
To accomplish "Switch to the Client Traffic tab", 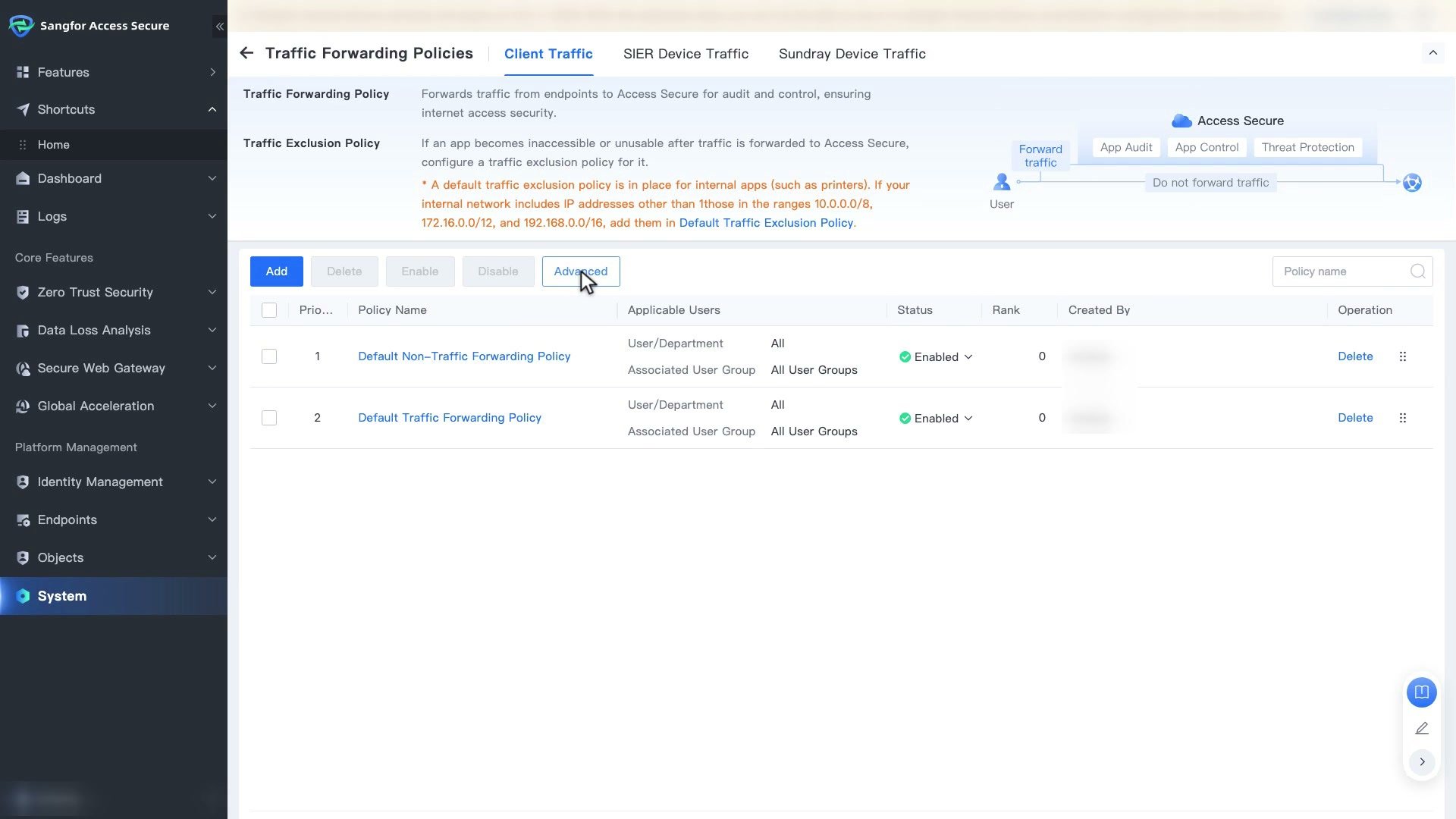I will (548, 54).
